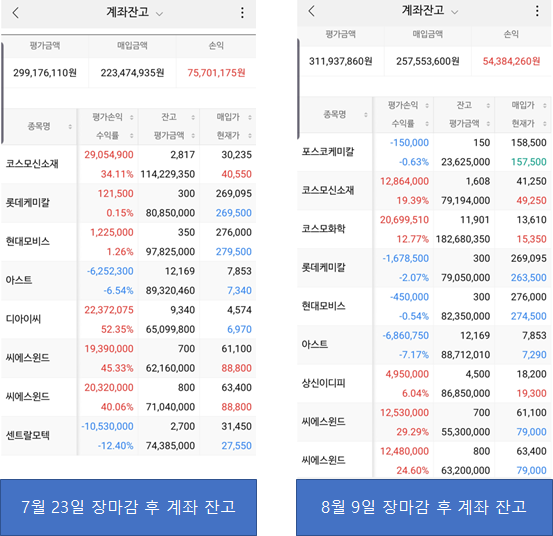Tap evaluation amount 299,176,110원
Image resolution: width=553 pixels, height=536 pixels.
45,73
